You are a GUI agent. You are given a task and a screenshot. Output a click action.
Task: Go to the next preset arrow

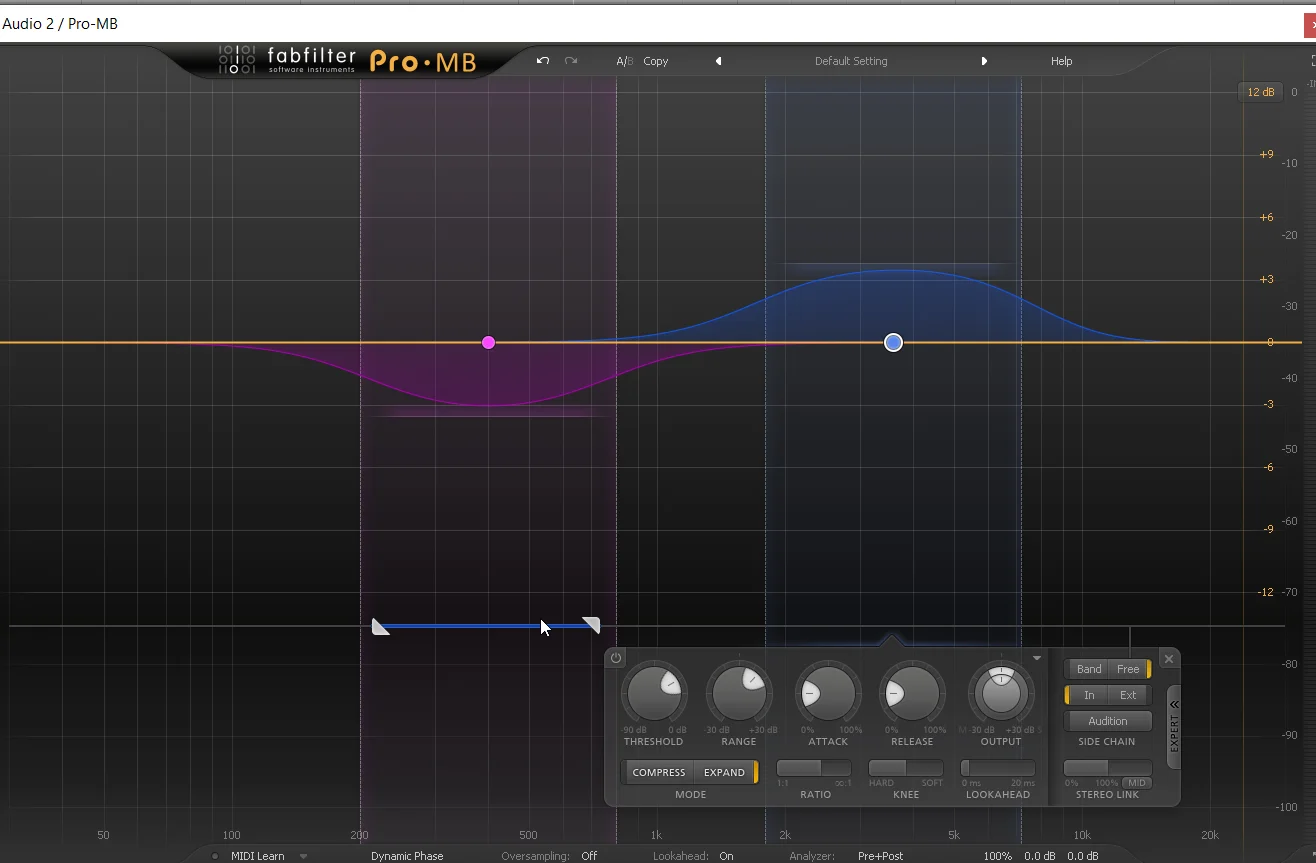click(984, 61)
